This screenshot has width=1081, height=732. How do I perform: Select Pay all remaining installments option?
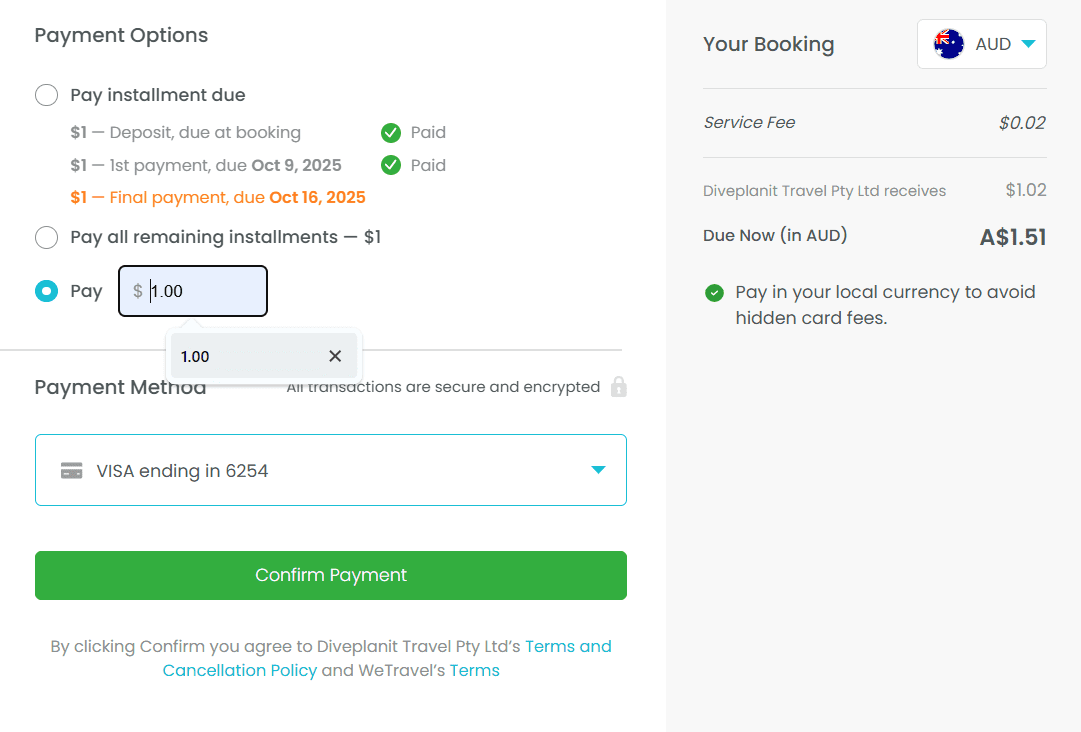pyautogui.click(x=46, y=237)
